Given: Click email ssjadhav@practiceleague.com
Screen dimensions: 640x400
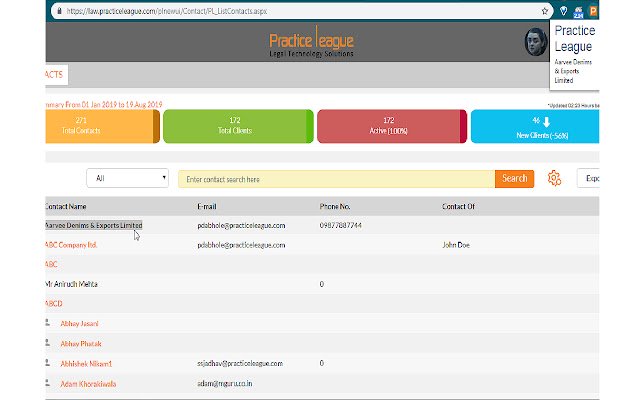Looking at the screenshot, I should 240,363.
